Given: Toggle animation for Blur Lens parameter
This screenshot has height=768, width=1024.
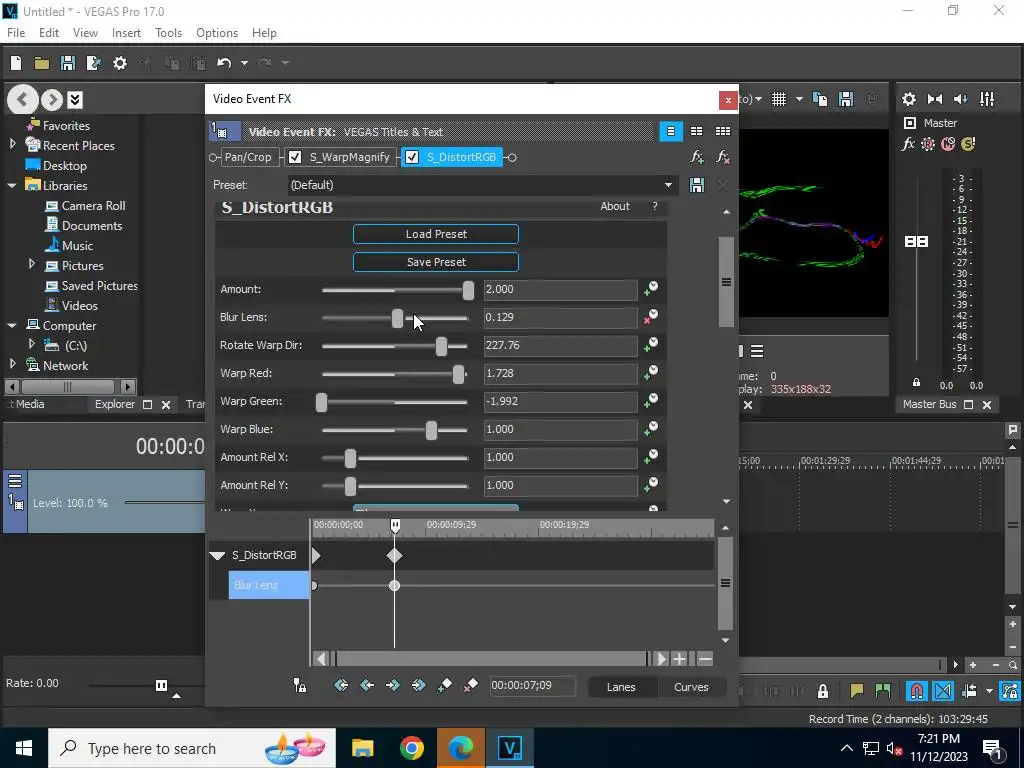Looking at the screenshot, I should tap(651, 317).
